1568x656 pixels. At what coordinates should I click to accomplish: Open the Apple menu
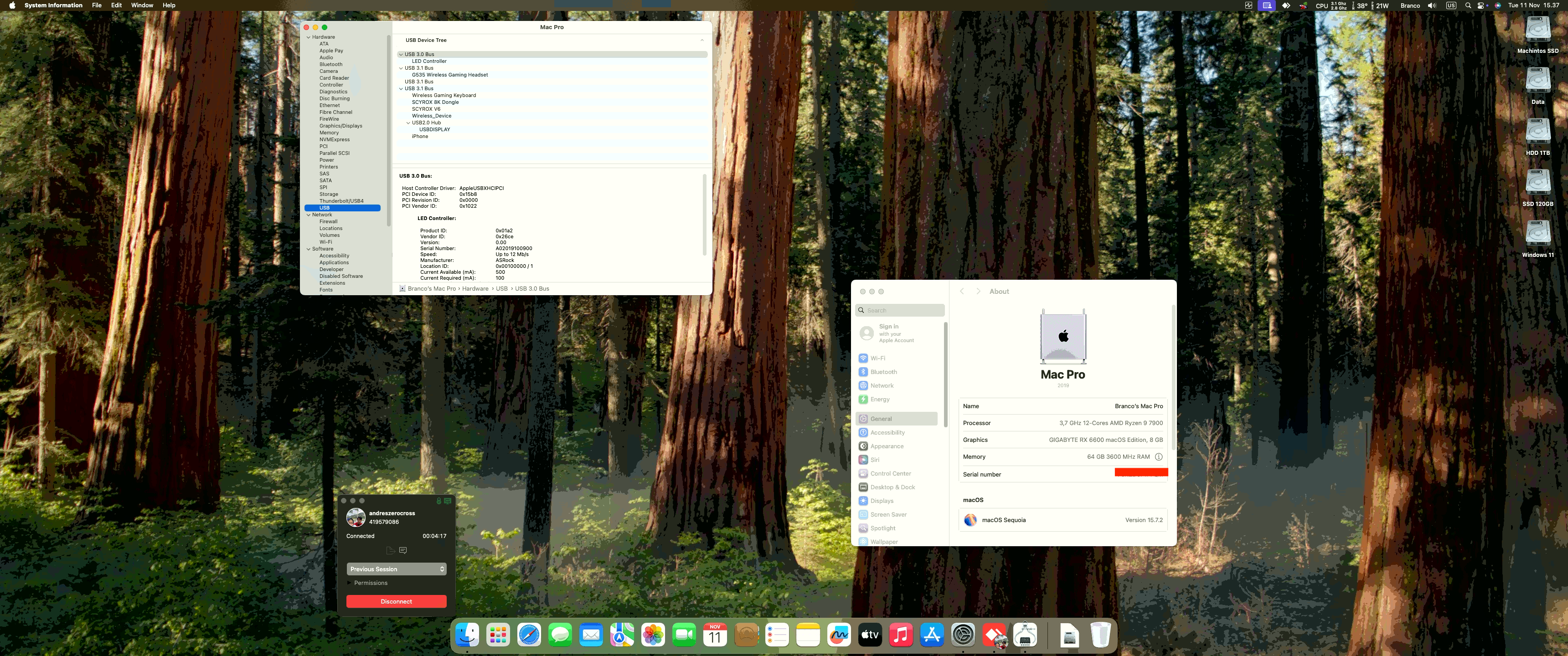point(11,5)
